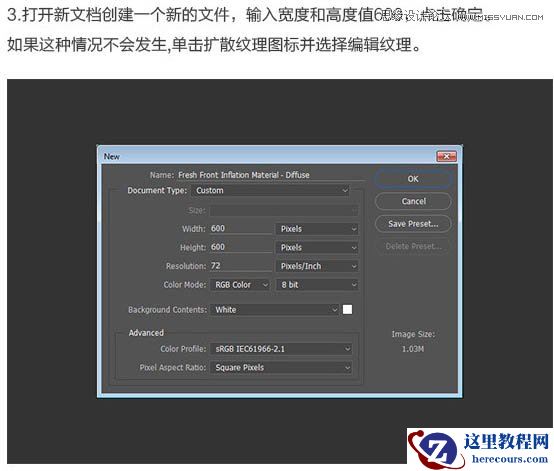The width and height of the screenshot is (554, 471).
Task: Open the Color Profile dropdown
Action: pyautogui.click(x=281, y=349)
